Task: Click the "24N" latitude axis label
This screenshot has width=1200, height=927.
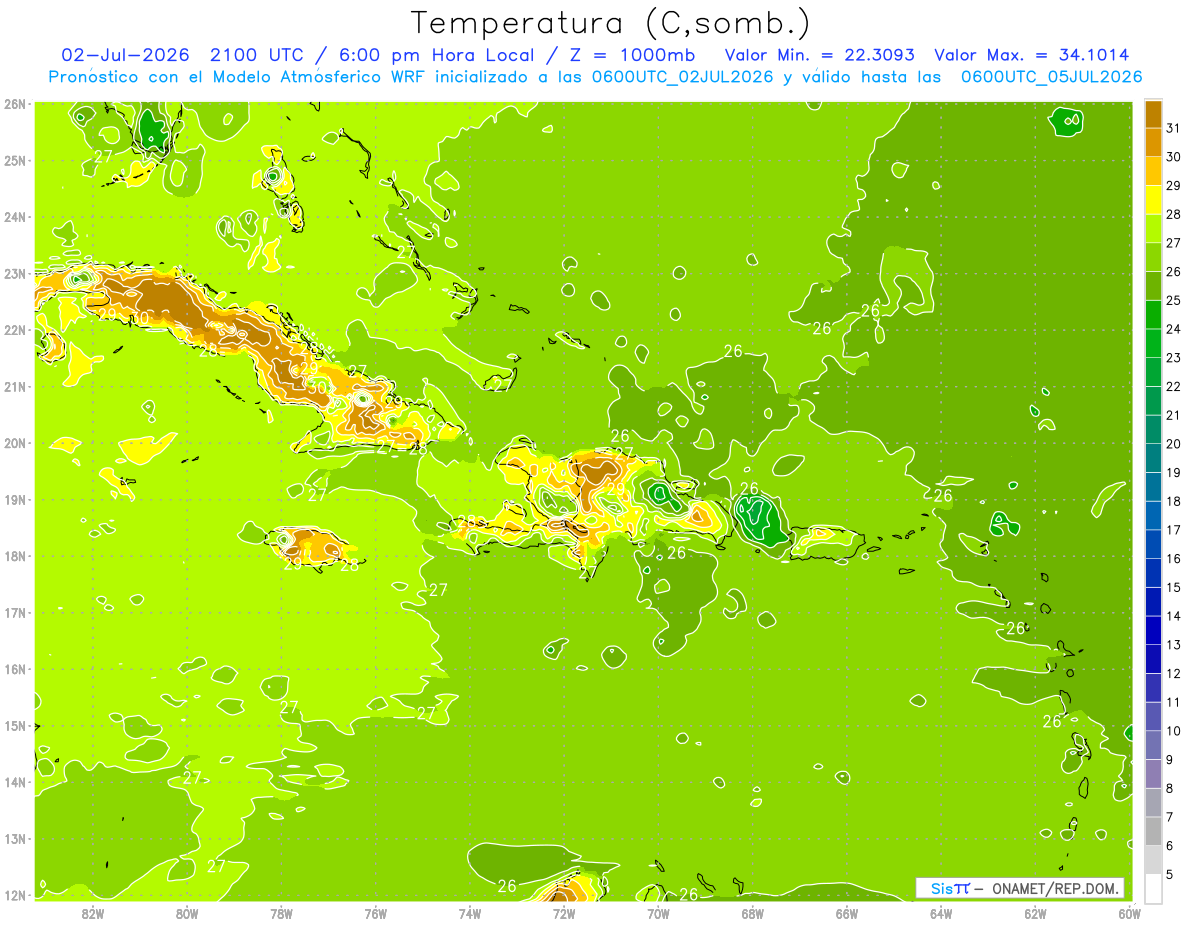Action: click(x=15, y=216)
